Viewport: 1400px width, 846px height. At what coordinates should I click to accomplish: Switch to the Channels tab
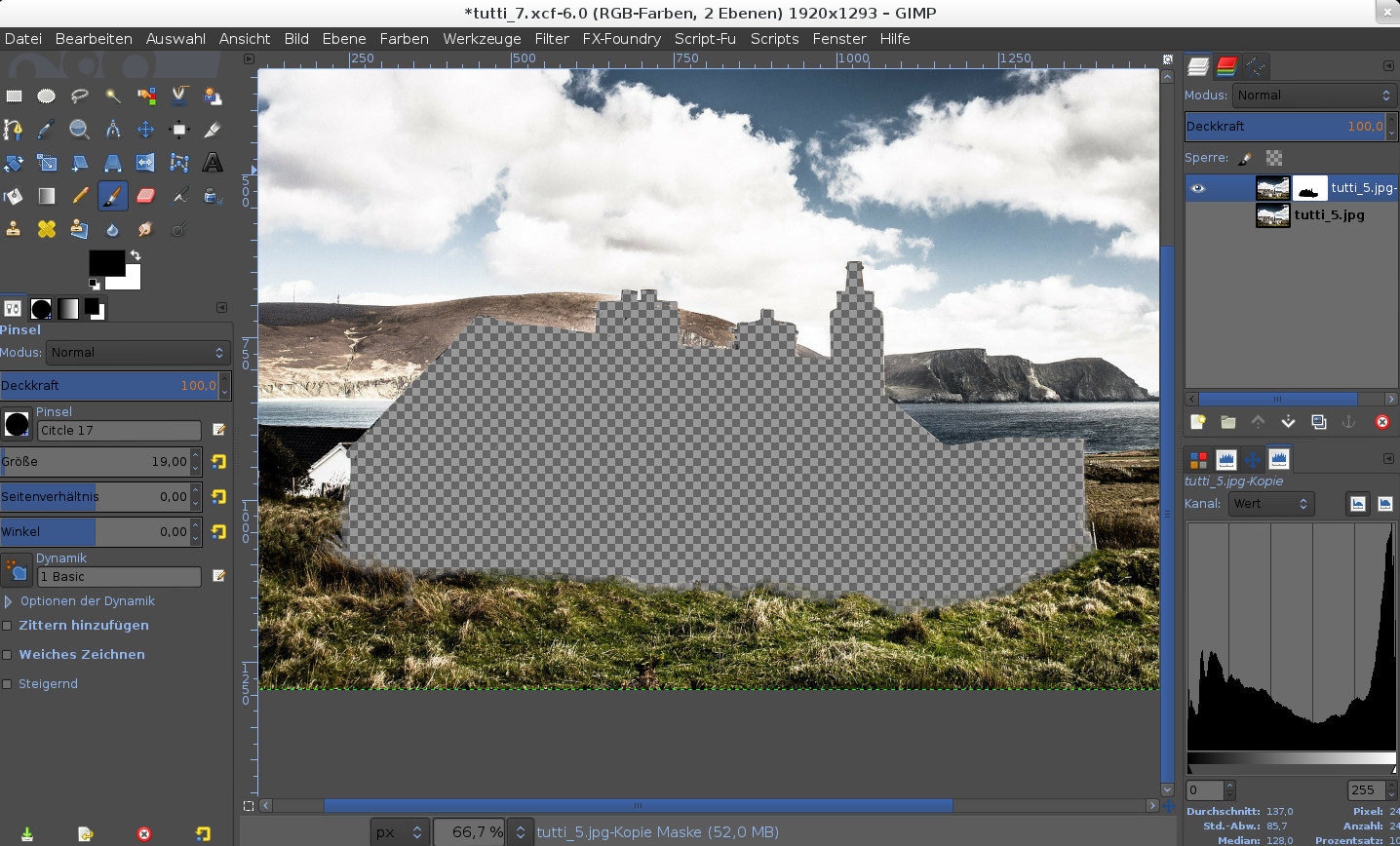coord(1226,66)
